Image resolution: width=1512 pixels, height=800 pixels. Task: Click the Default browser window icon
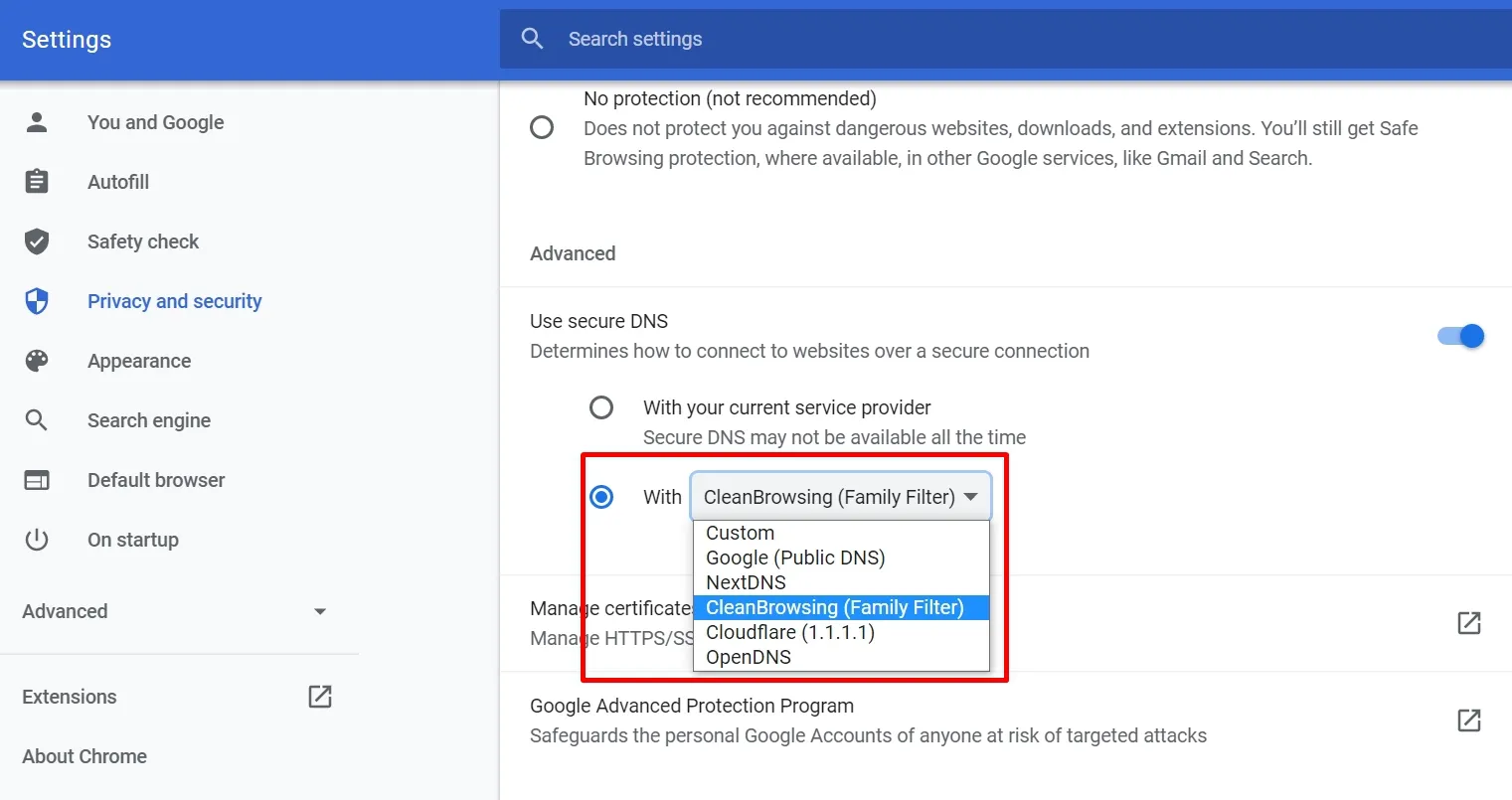(x=37, y=480)
